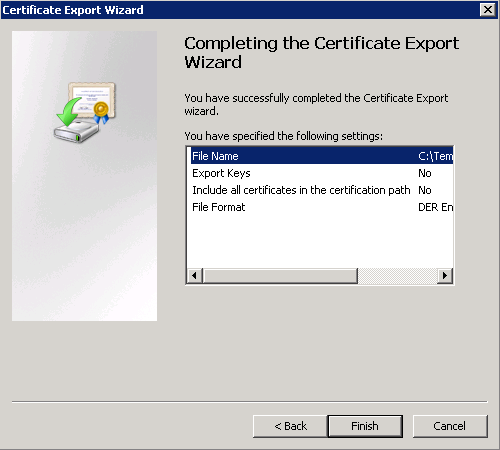This screenshot has height=450, width=500.
Task: Click the No value beside Export Keys
Action: [425, 173]
